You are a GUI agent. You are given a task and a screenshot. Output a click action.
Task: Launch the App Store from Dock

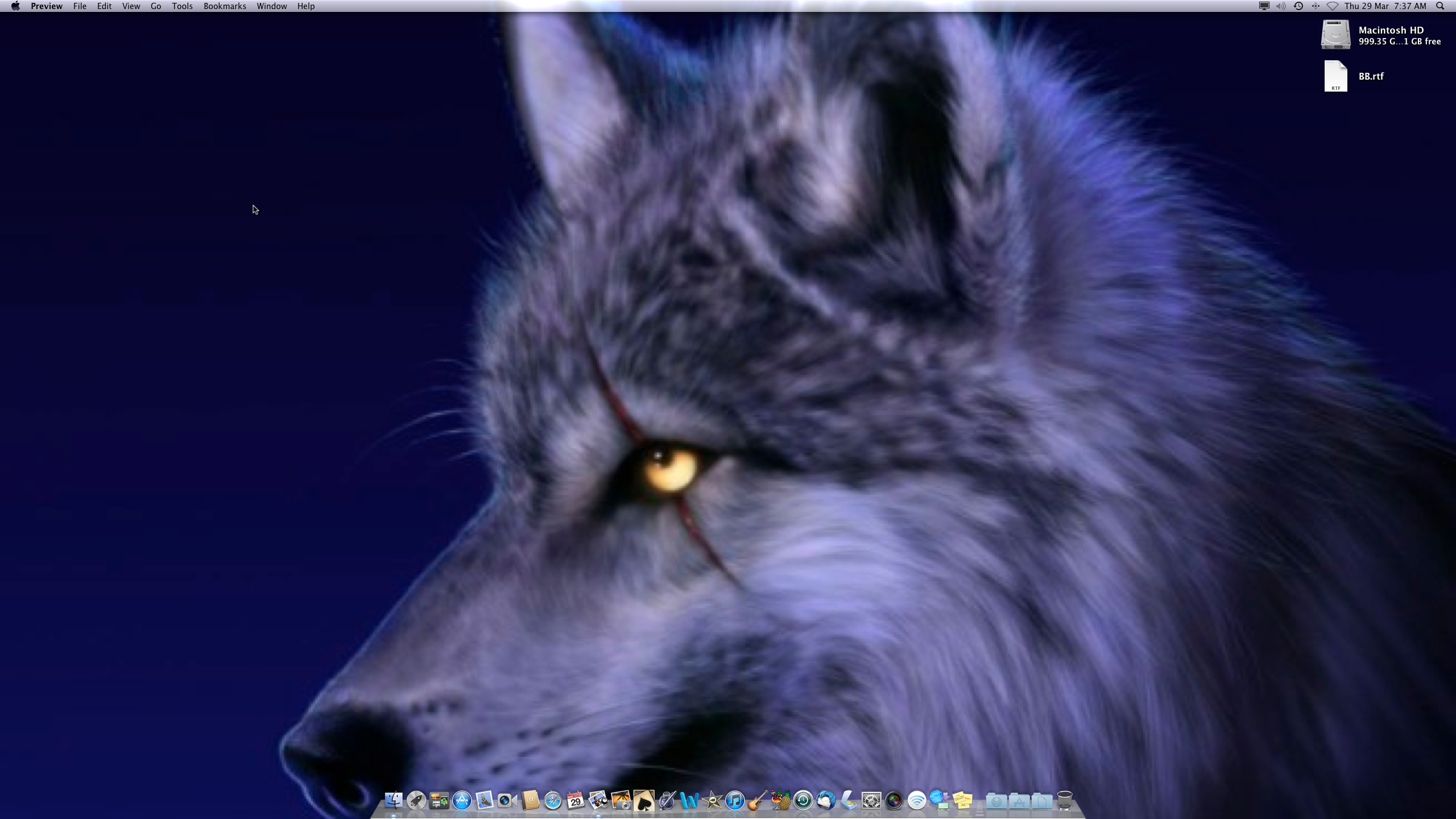pos(462,801)
